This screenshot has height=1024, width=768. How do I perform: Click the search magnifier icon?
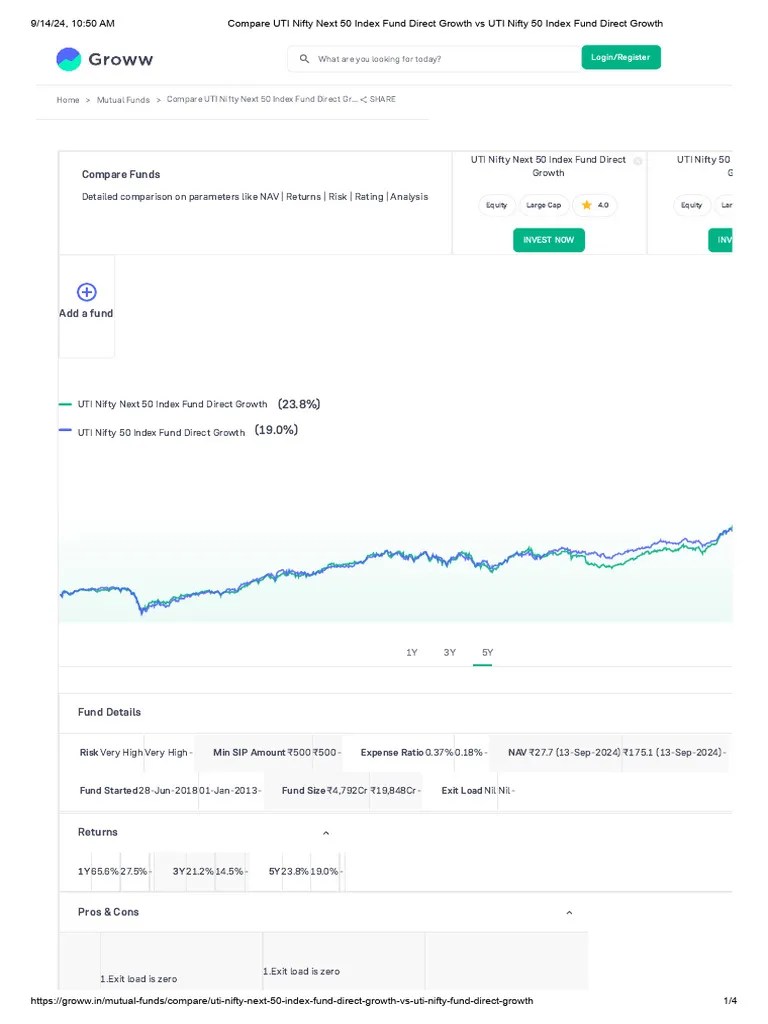point(304,59)
